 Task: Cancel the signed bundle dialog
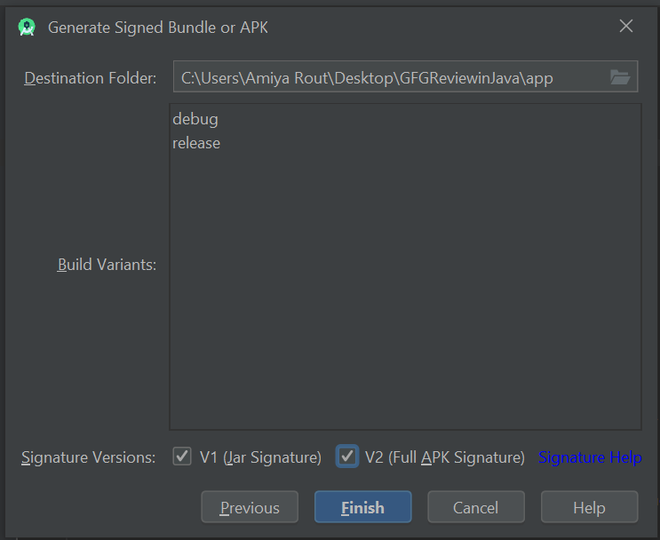476,507
